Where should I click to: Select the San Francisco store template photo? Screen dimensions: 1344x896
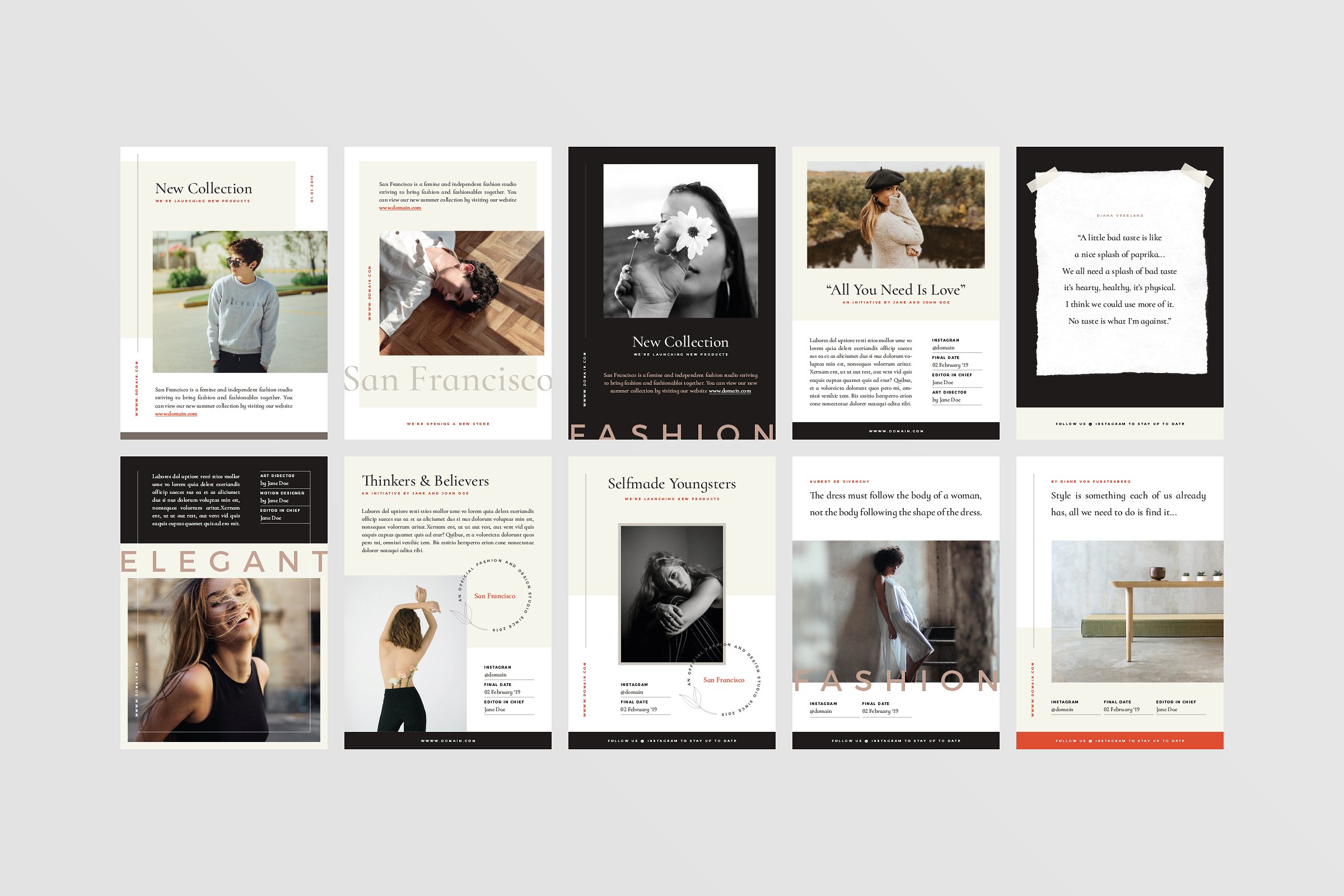pyautogui.click(x=461, y=292)
